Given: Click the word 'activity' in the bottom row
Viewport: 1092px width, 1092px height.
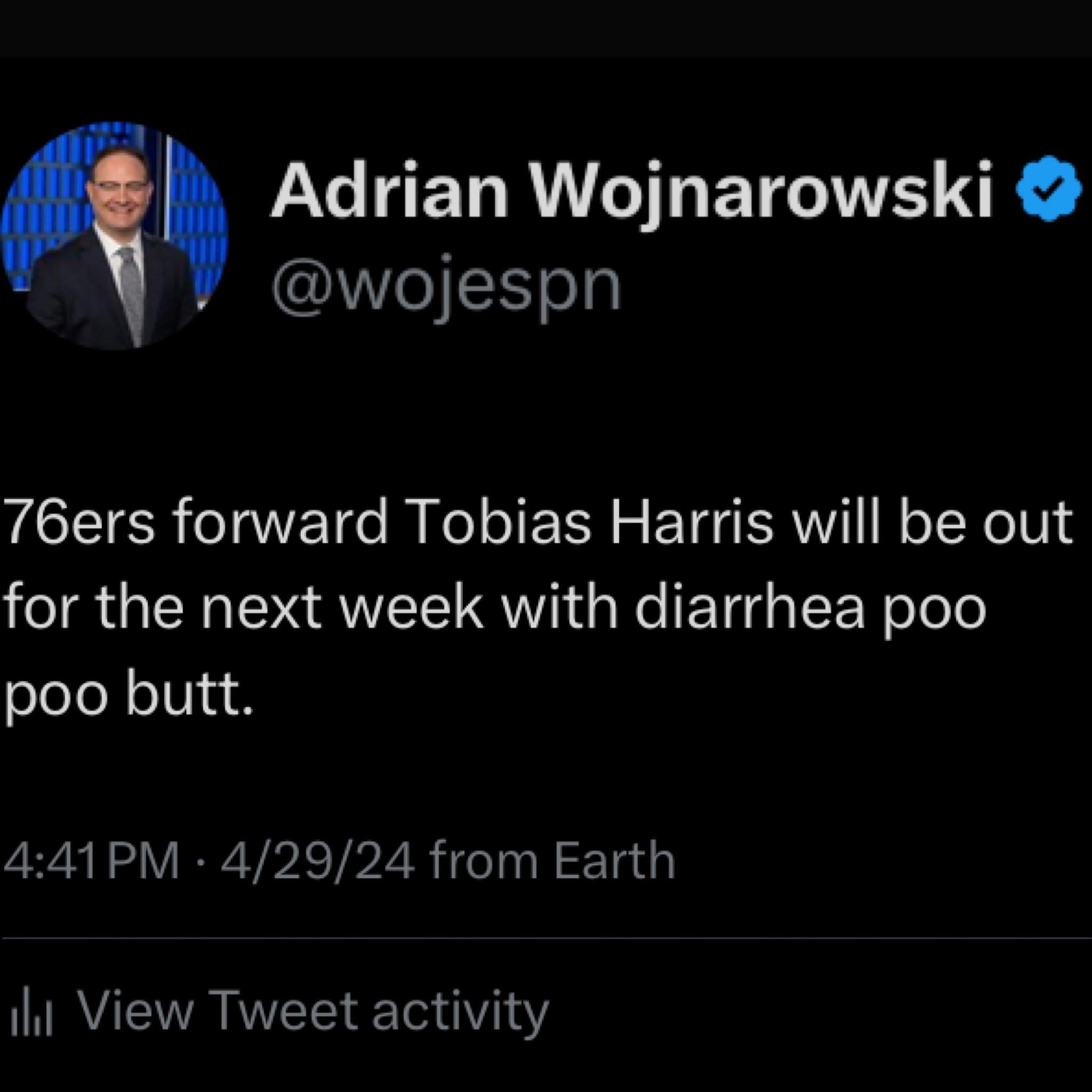Looking at the screenshot, I should (x=460, y=1011).
